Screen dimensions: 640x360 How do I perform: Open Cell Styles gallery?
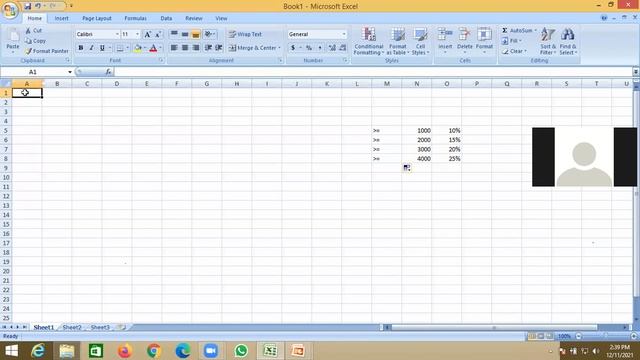coord(420,41)
